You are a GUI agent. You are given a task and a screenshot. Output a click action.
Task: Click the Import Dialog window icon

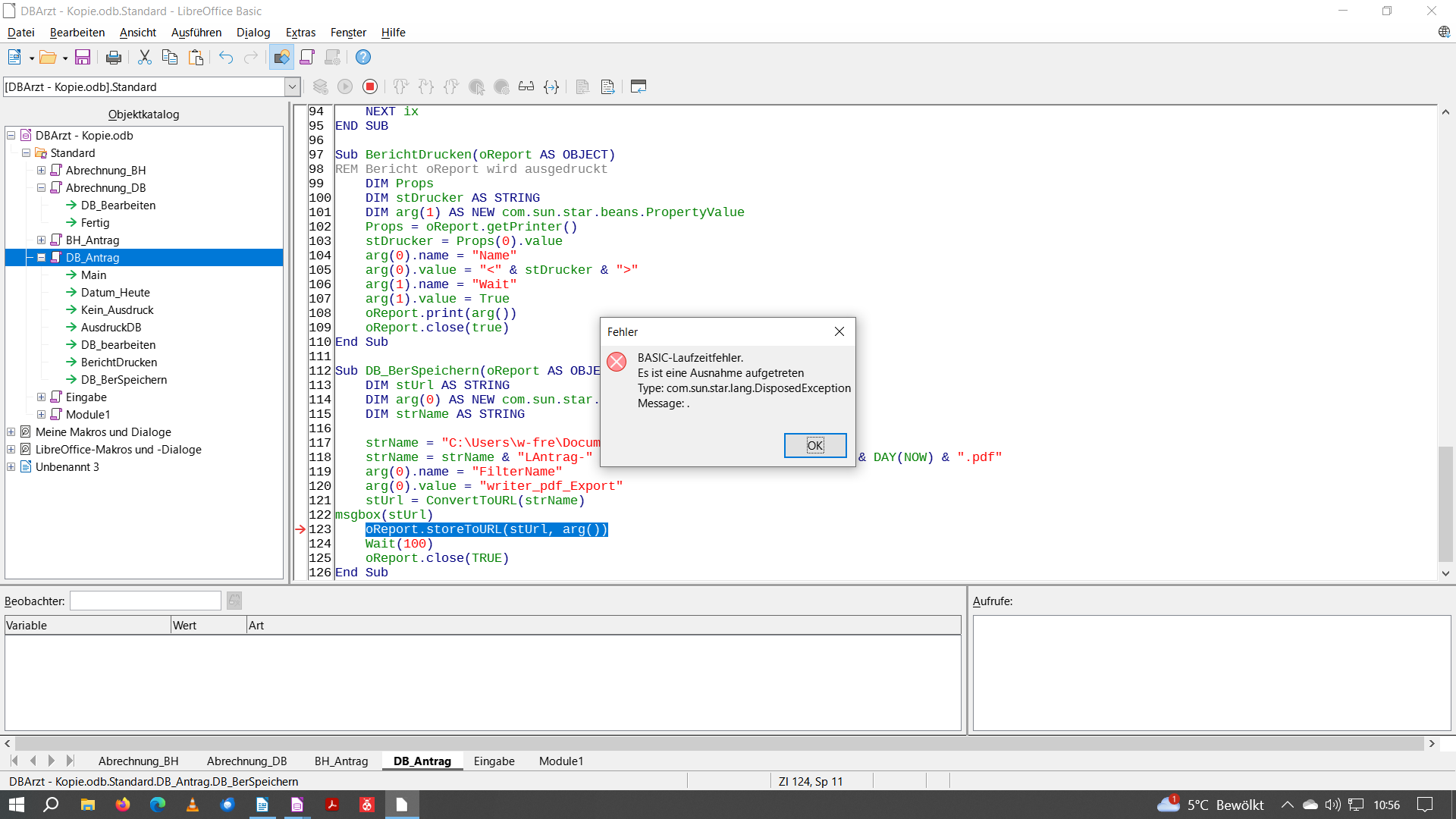point(639,86)
